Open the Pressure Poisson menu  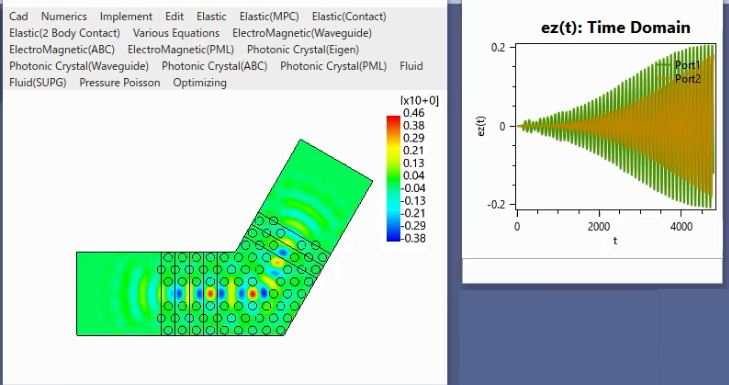[x=120, y=83]
